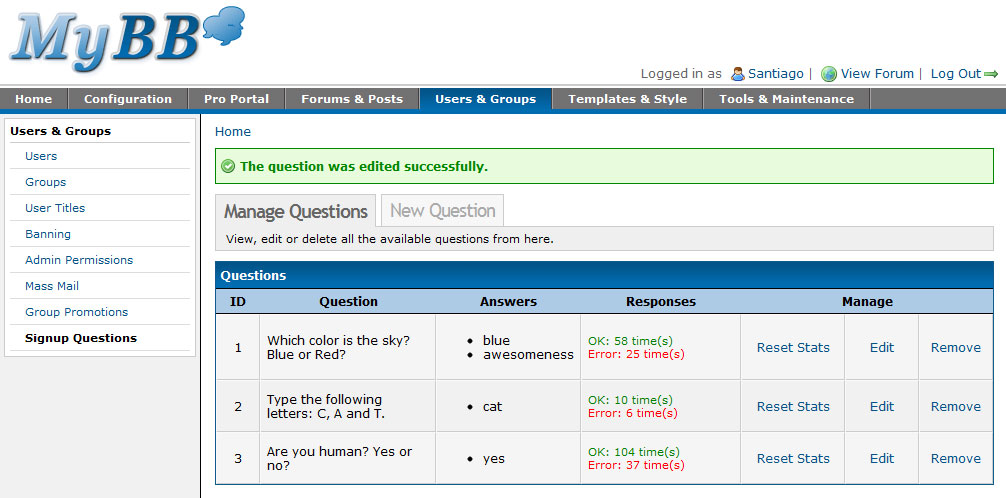The height and width of the screenshot is (498, 1006).
Task: Open the Configuration menu
Action: (x=128, y=99)
